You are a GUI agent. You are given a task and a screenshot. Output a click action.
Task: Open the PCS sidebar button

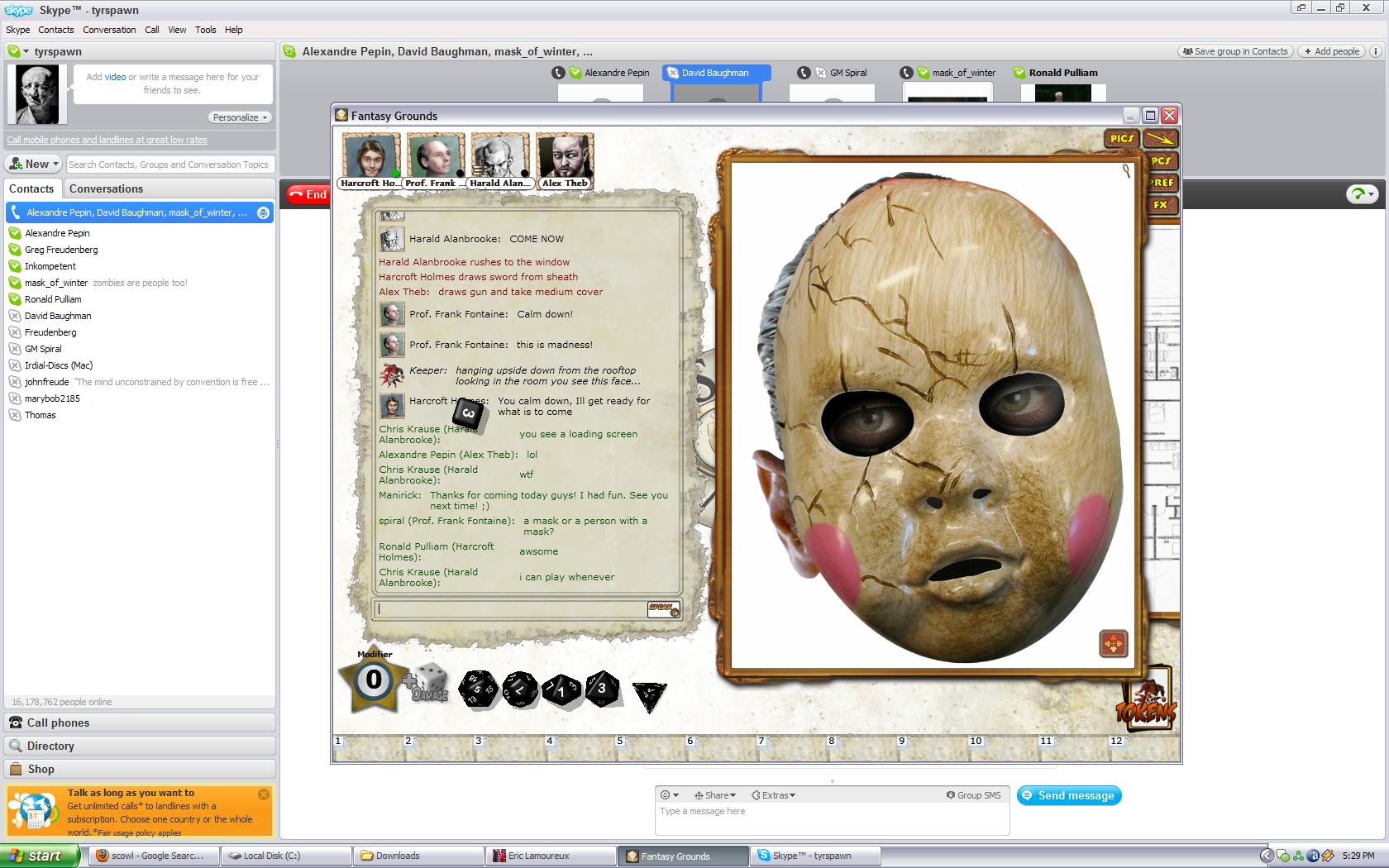[1161, 161]
